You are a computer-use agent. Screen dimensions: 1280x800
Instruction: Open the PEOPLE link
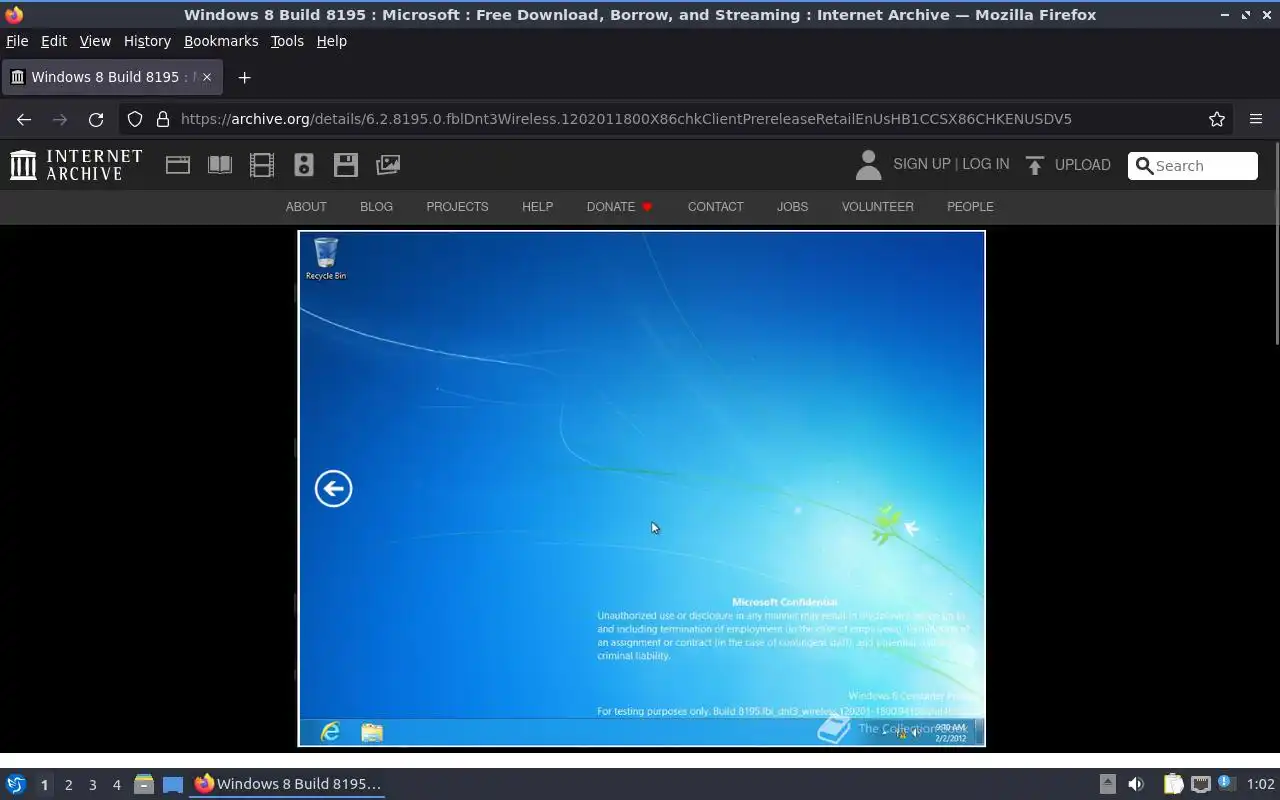pos(970,207)
